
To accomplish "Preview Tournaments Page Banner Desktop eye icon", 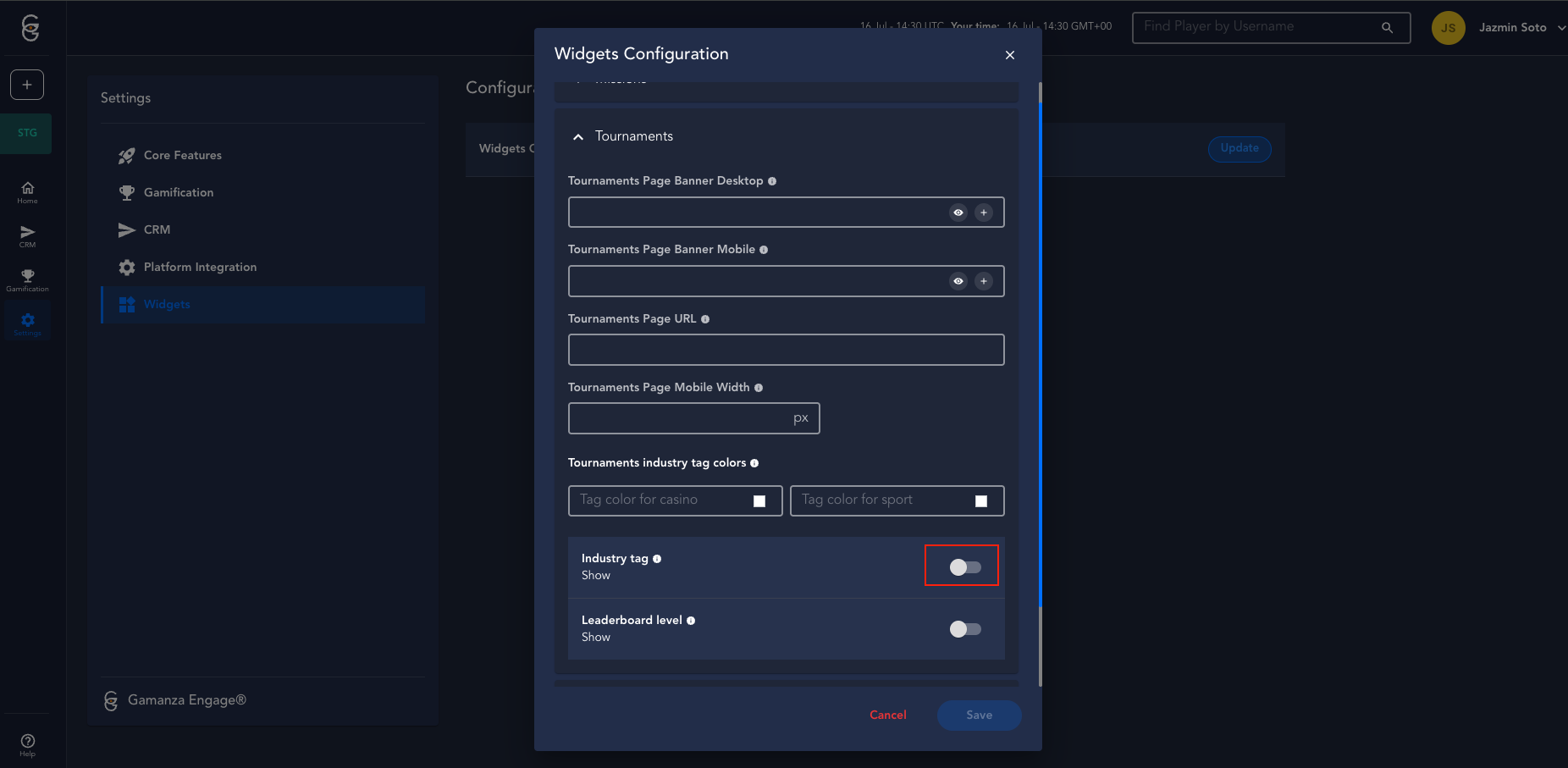I will 958,213.
